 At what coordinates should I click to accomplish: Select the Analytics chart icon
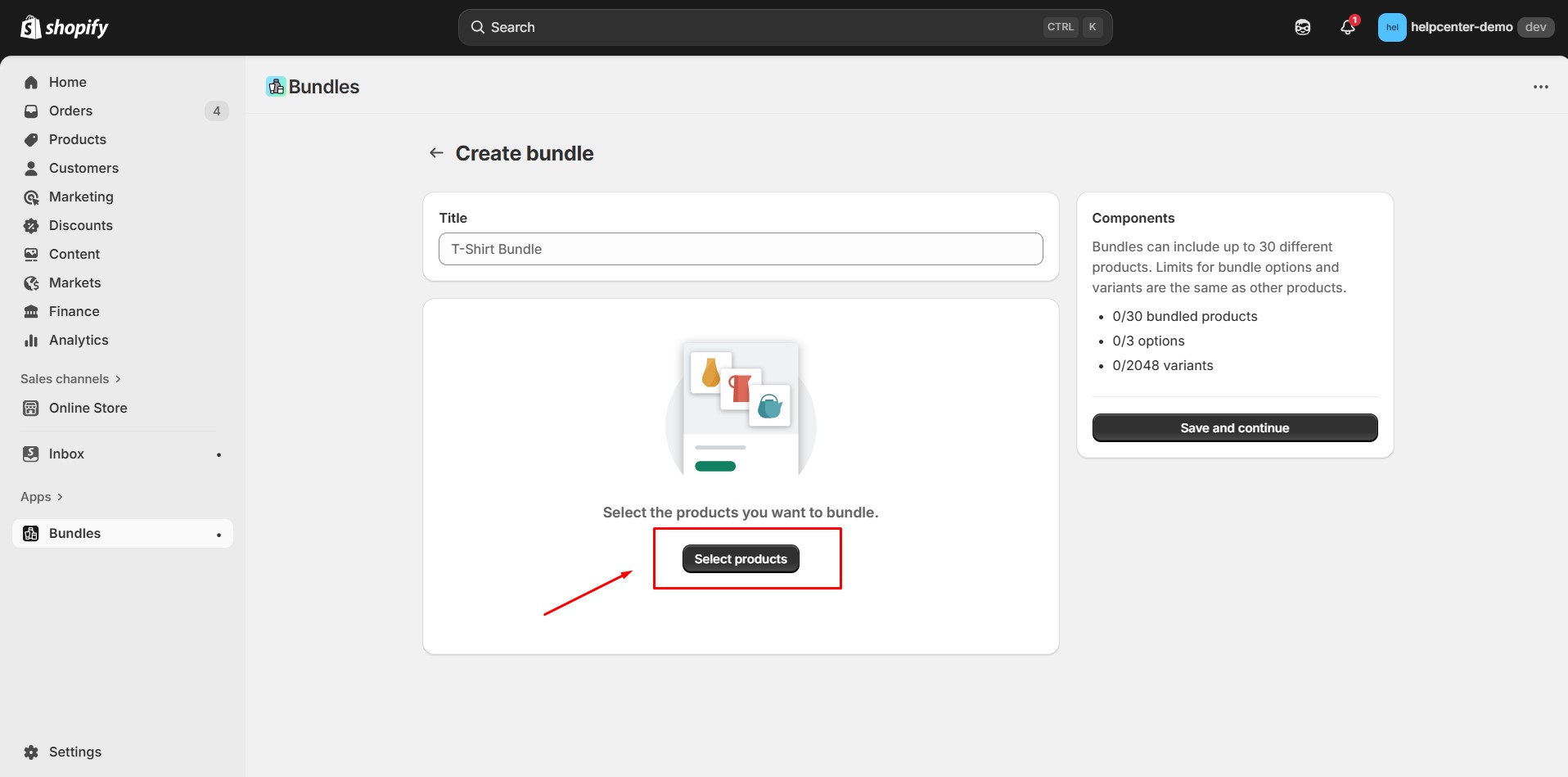click(30, 340)
